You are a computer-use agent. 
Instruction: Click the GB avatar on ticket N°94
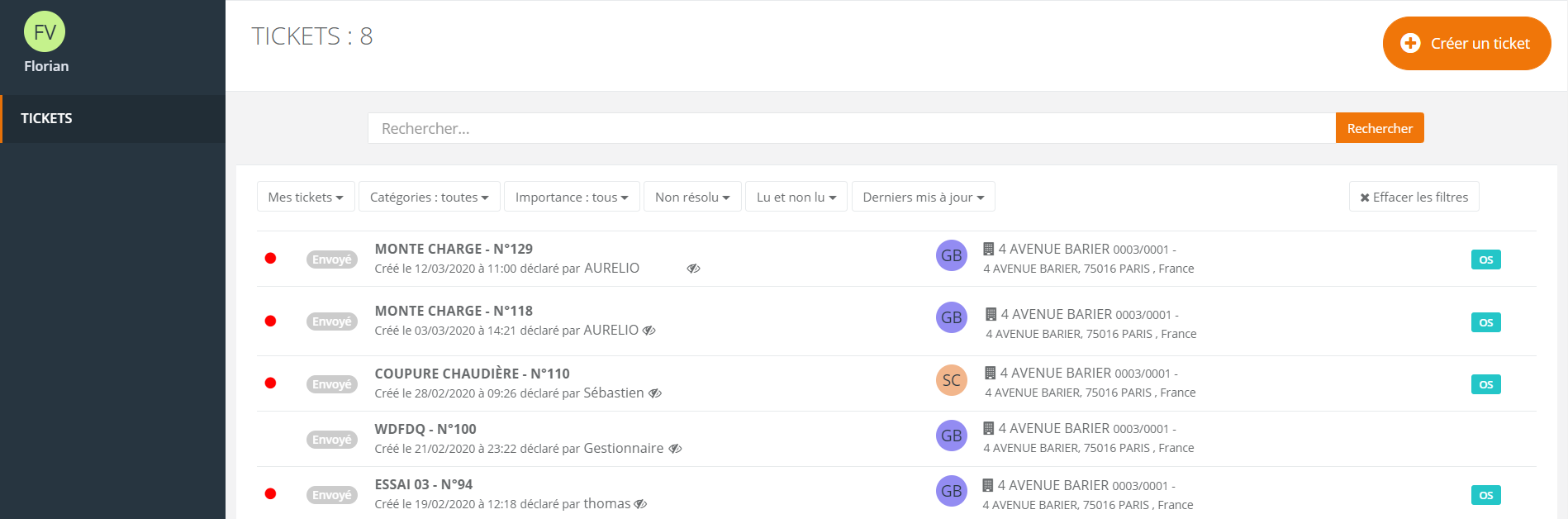[952, 491]
